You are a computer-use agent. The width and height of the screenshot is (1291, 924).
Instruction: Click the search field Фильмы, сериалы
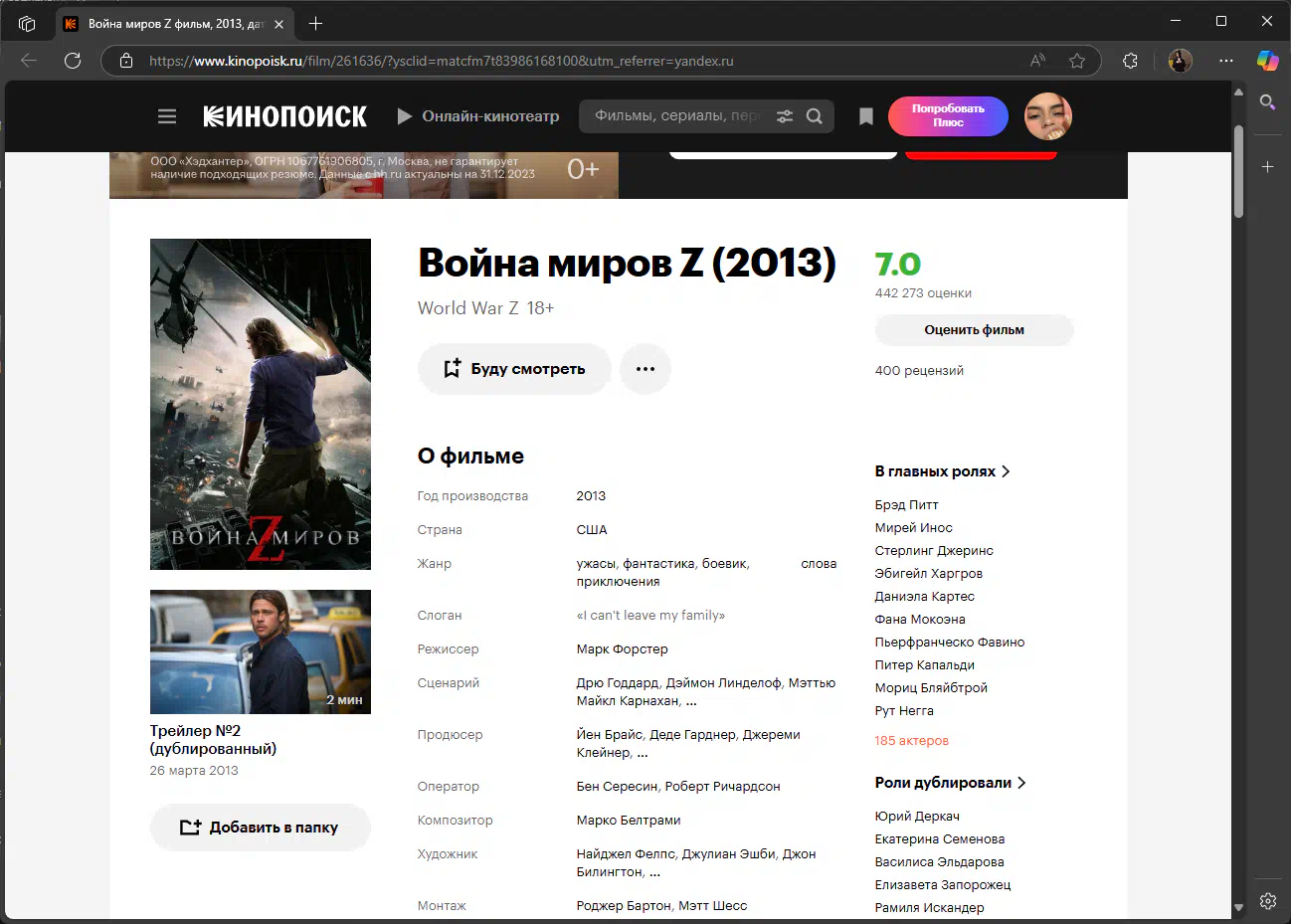pos(676,116)
